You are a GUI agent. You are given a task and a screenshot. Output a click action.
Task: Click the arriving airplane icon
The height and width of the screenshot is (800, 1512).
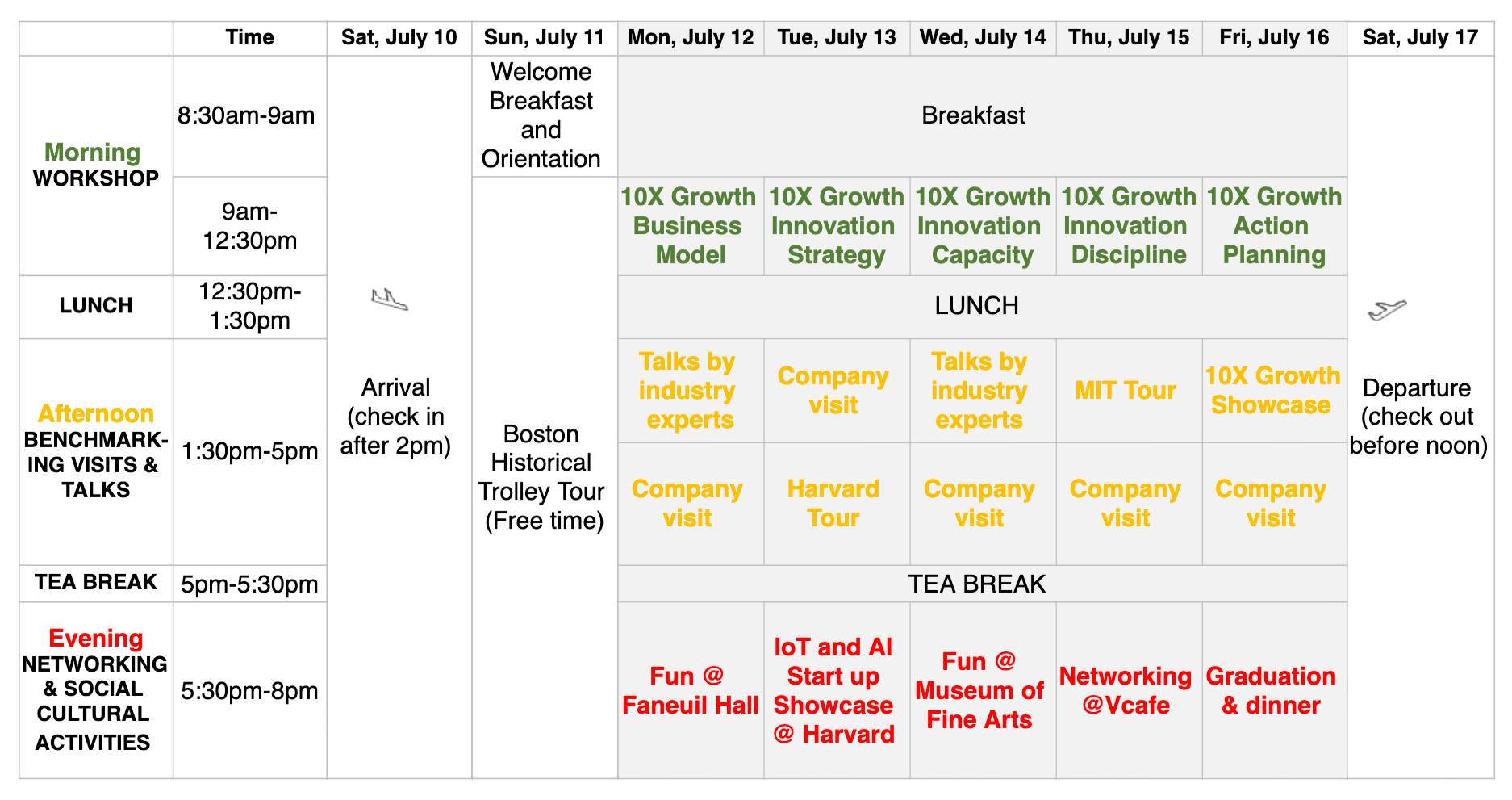coord(390,299)
